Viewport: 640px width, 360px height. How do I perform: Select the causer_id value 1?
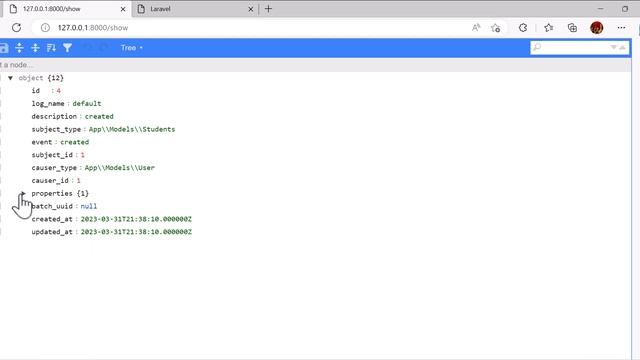(x=78, y=180)
